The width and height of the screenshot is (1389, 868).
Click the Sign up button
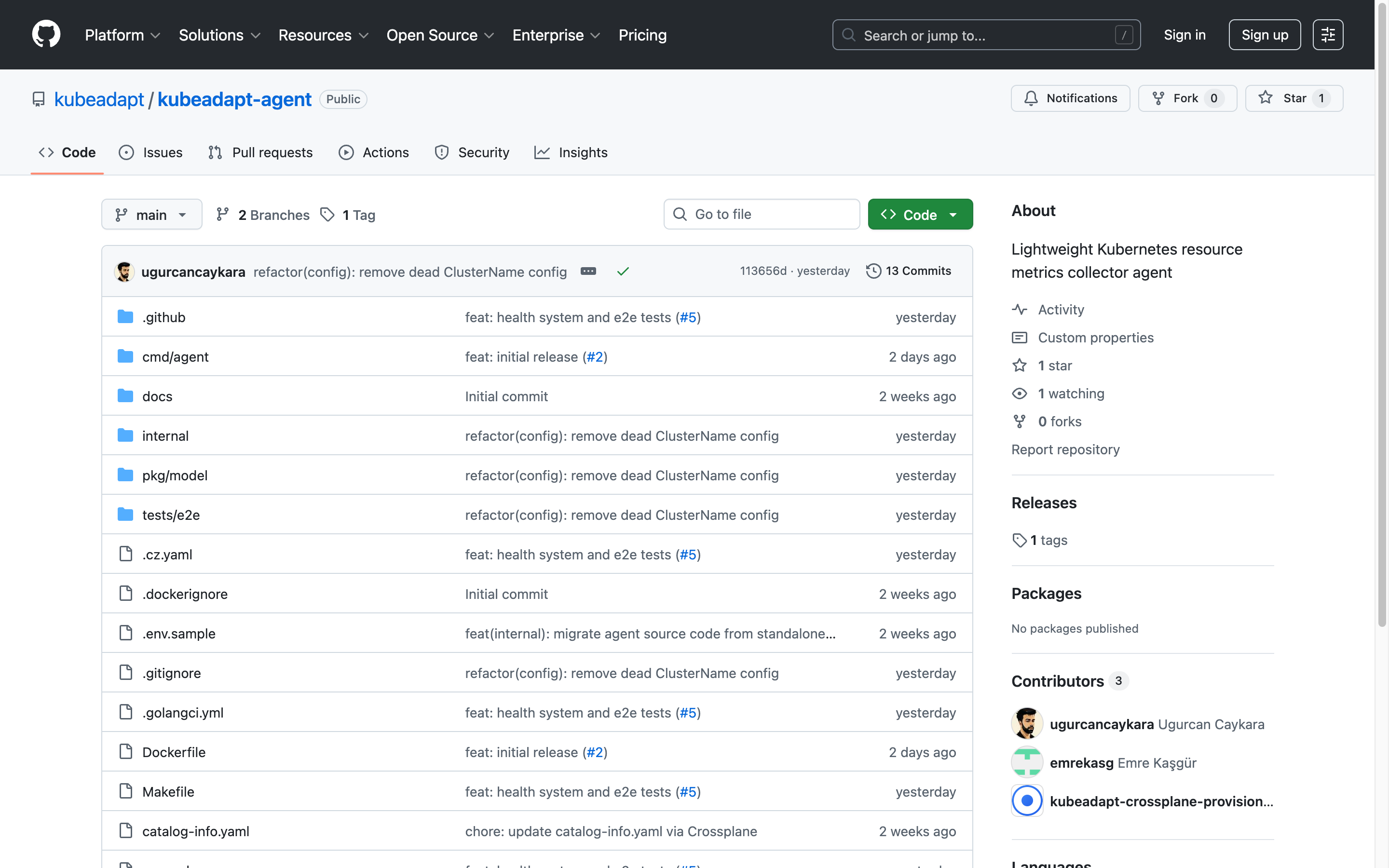click(x=1264, y=35)
